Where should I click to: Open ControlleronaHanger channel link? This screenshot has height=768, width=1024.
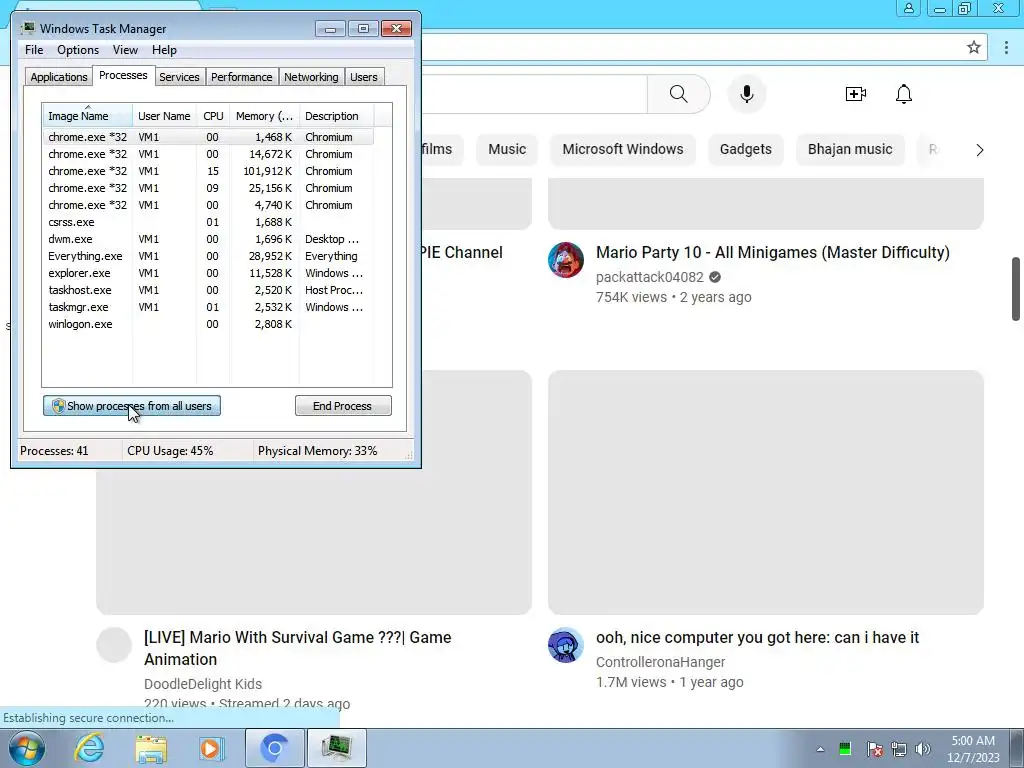point(660,662)
